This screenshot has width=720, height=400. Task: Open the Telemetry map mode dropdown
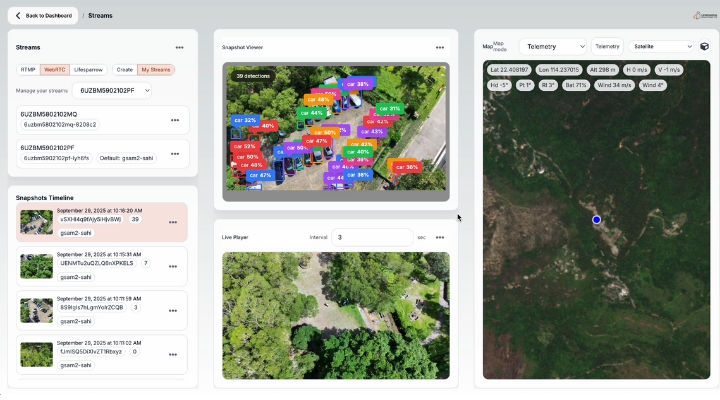coord(553,46)
